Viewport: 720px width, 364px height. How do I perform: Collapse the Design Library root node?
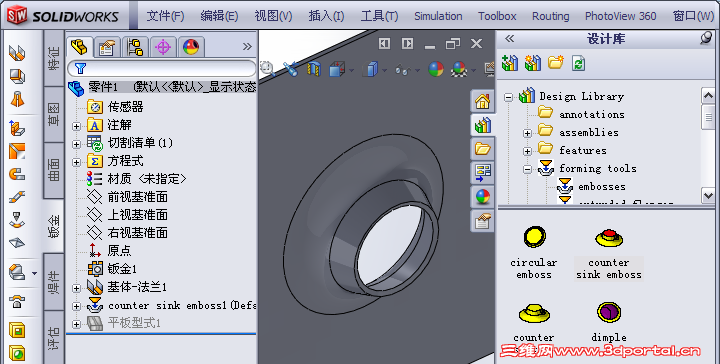pos(508,97)
